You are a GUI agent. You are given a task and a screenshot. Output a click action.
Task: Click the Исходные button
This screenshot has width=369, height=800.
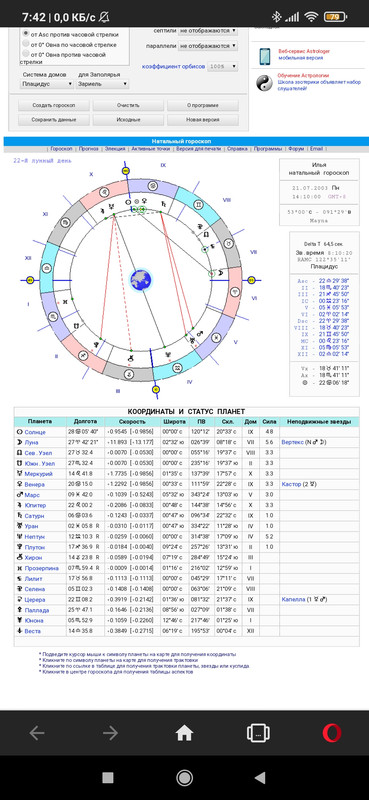click(x=128, y=120)
